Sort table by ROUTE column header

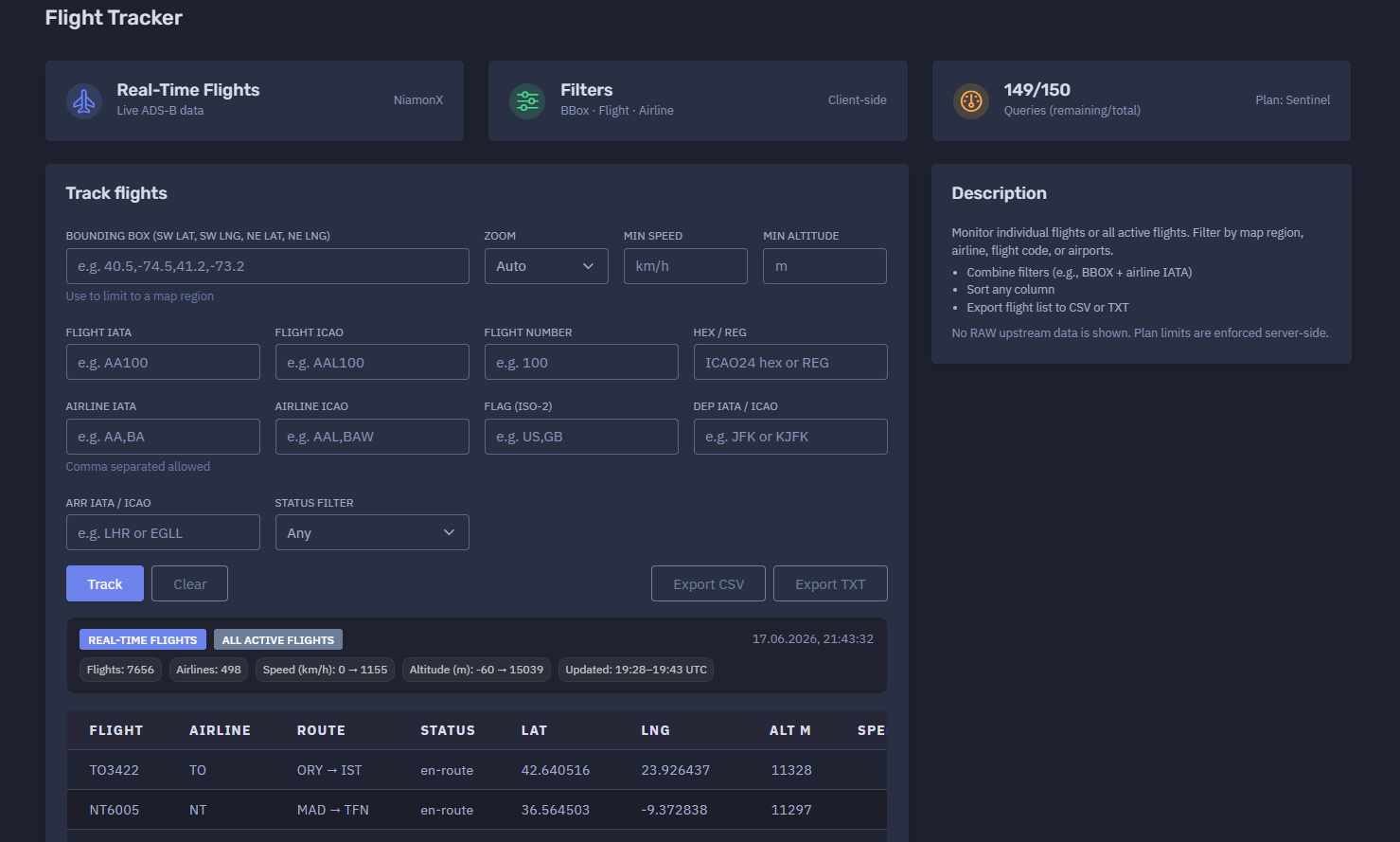point(321,730)
